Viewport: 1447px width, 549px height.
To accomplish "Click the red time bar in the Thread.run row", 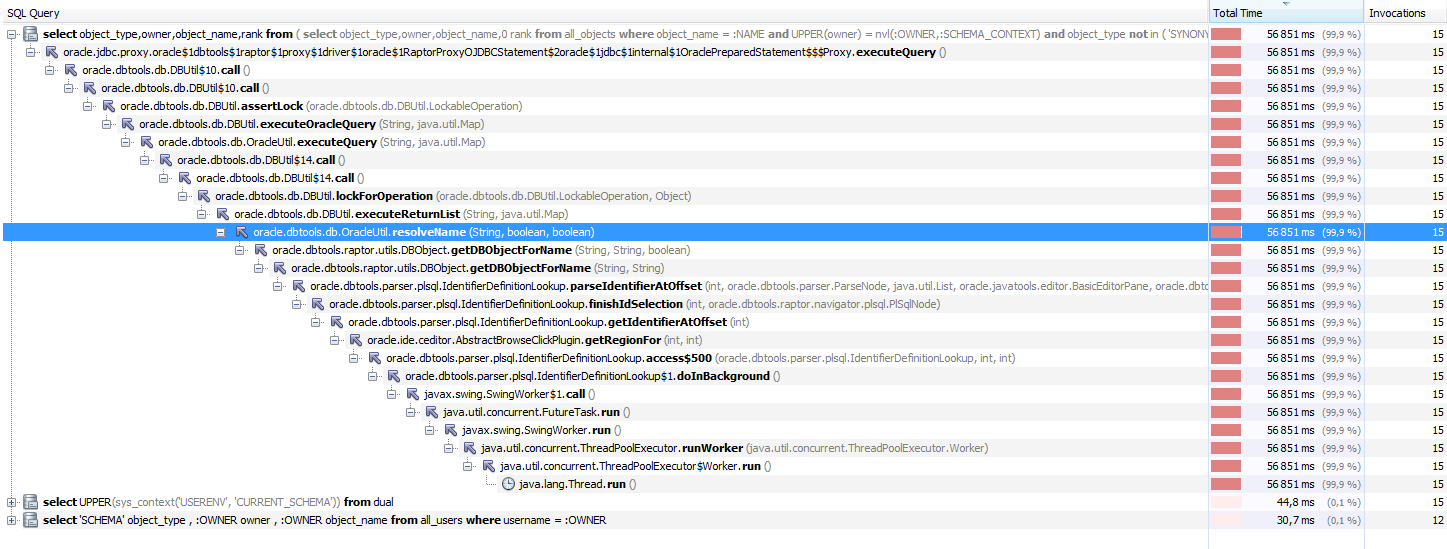I will 1226,484.
